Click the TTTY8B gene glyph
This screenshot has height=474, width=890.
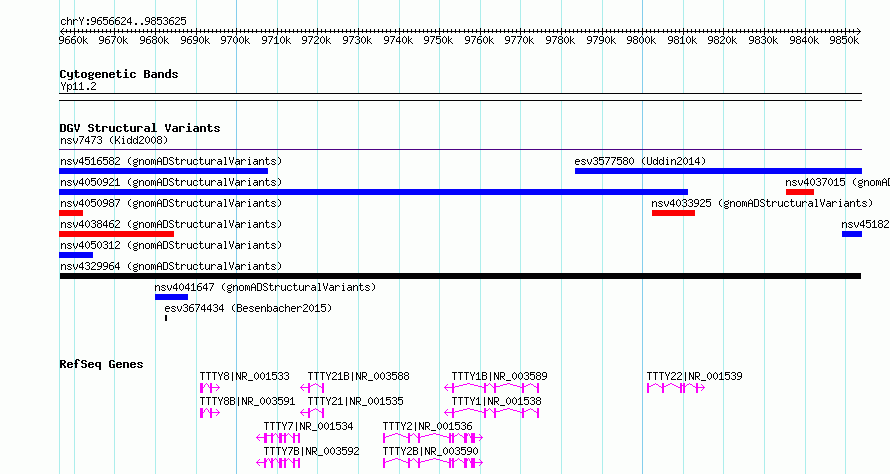pyautogui.click(x=209, y=413)
